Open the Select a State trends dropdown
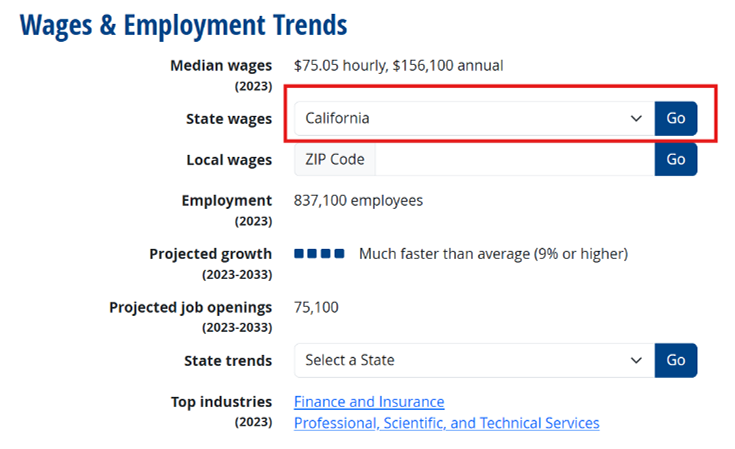The width and height of the screenshot is (735, 449). [x=460, y=360]
